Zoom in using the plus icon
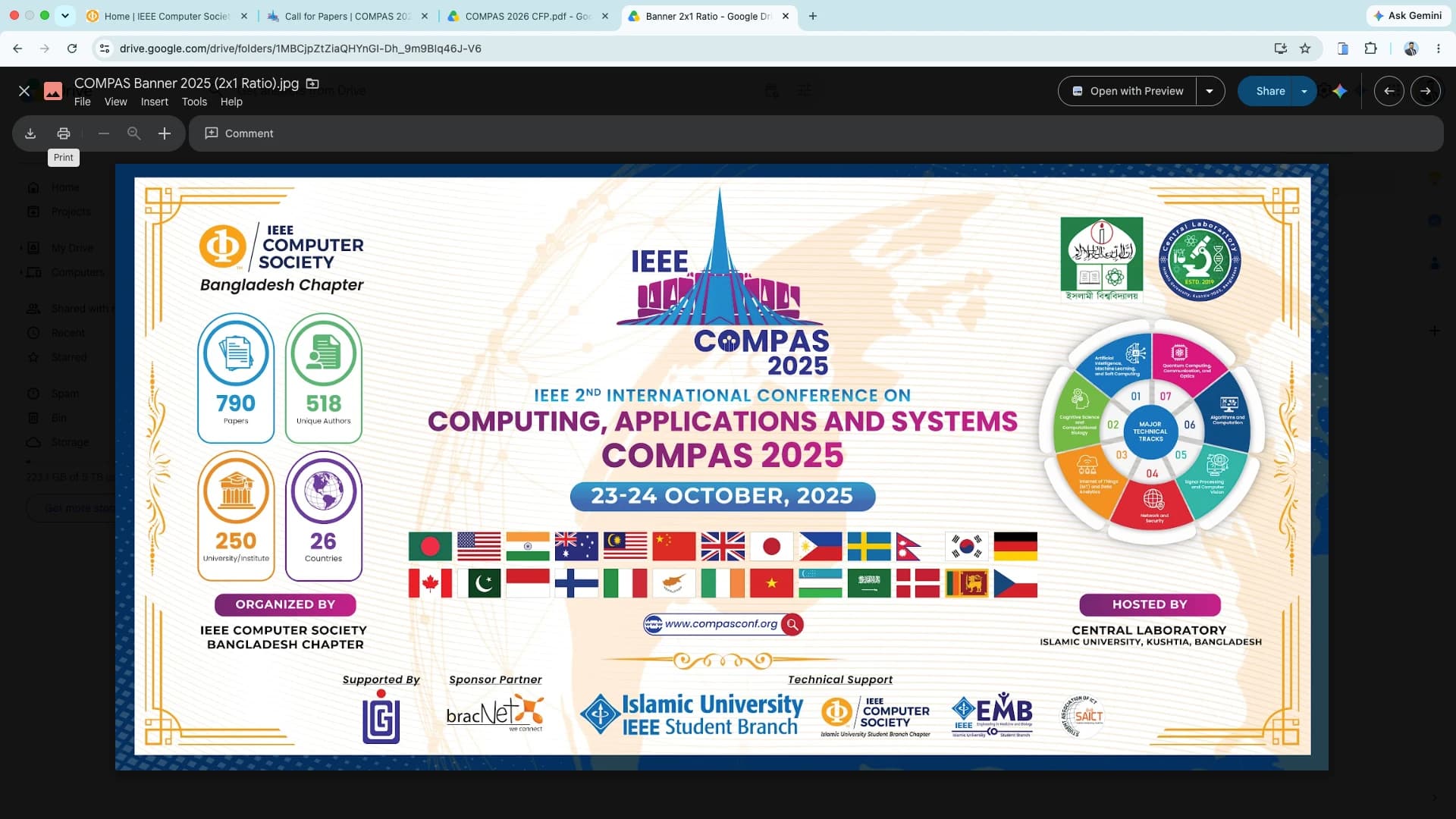Viewport: 1456px width, 819px height. (165, 133)
